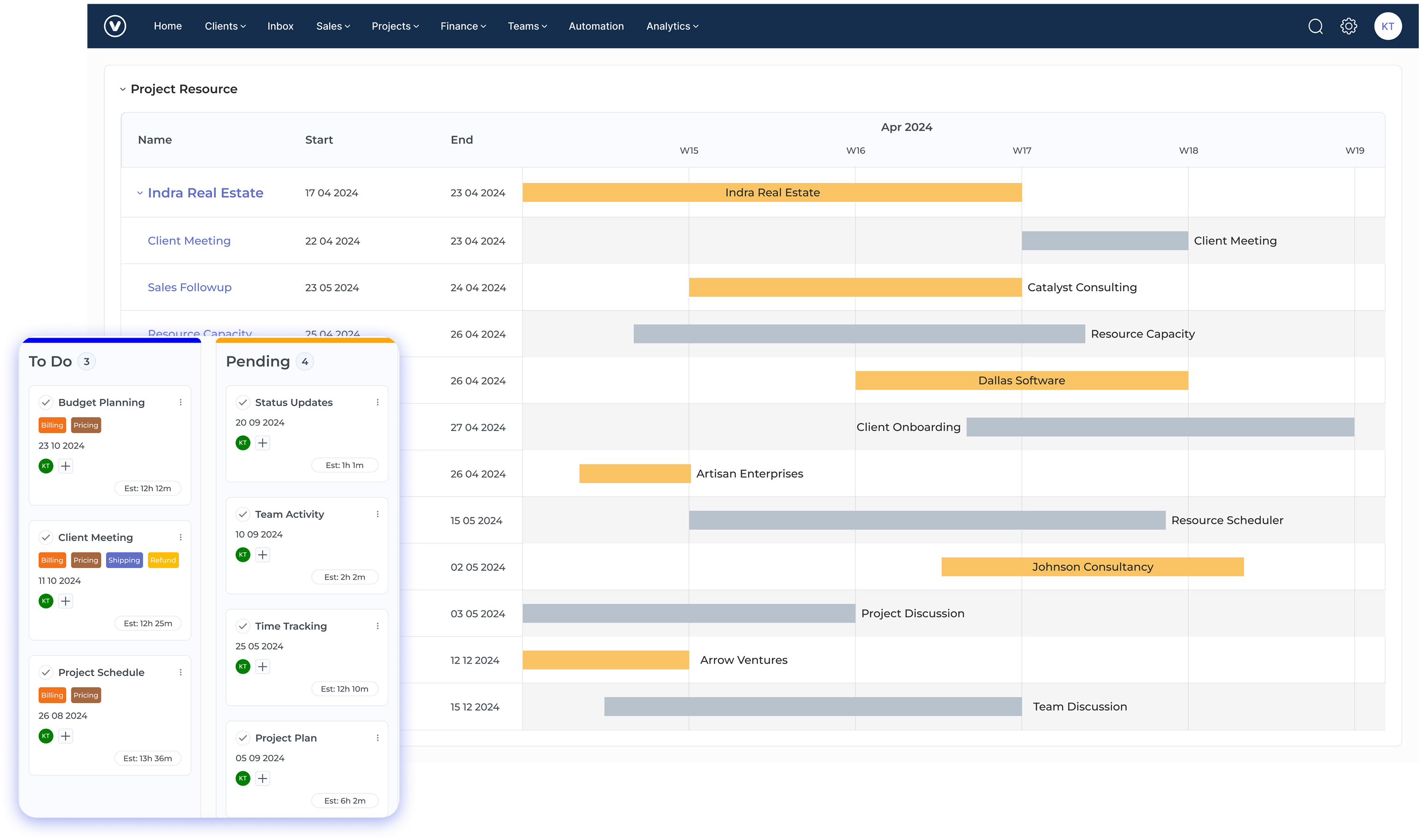This screenshot has width=1422, height=840.
Task: Click KT assignee avatar on Project Plan card
Action: 243,779
